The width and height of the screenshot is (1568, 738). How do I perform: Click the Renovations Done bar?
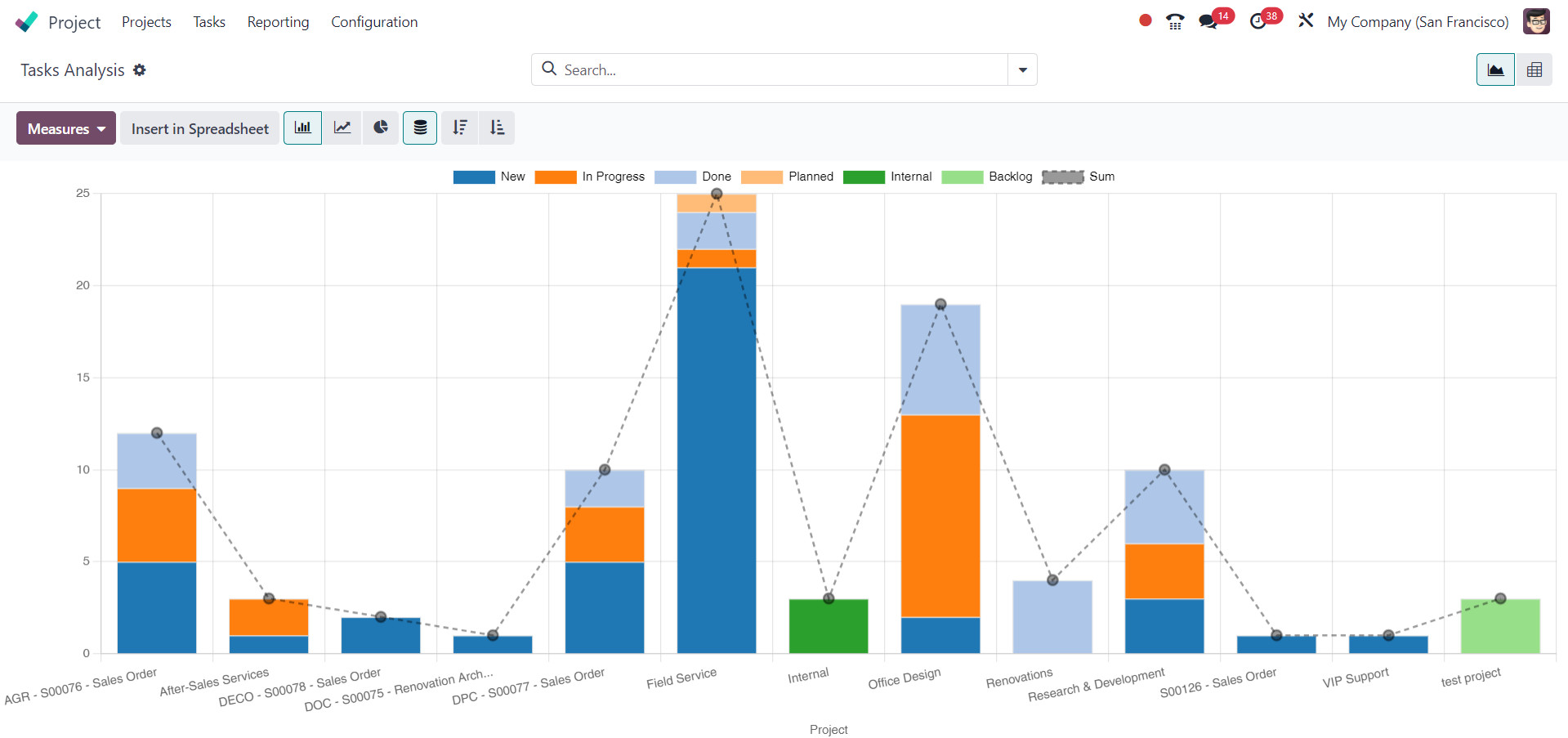click(x=1052, y=617)
